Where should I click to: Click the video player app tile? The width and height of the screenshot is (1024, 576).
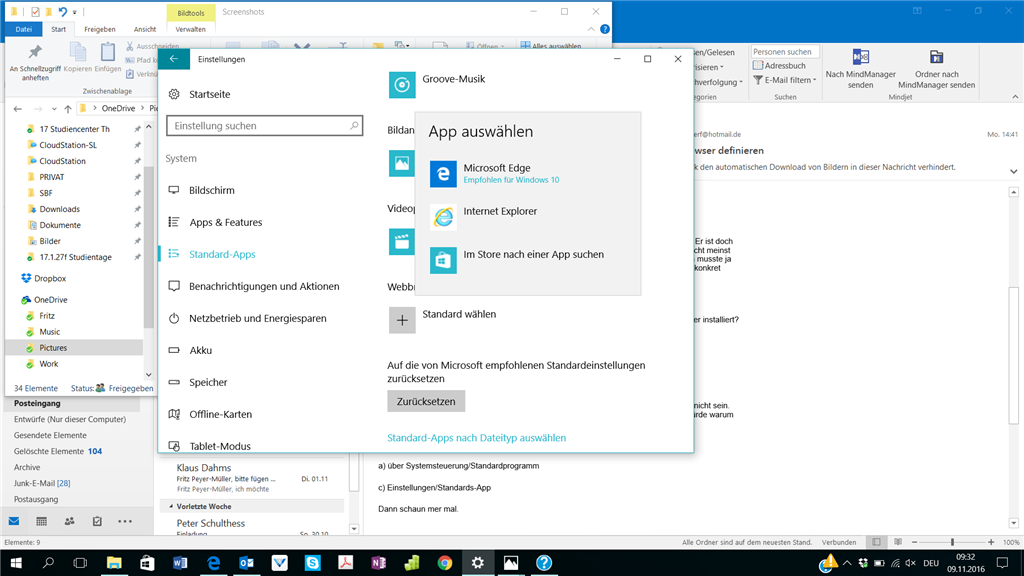pos(401,242)
